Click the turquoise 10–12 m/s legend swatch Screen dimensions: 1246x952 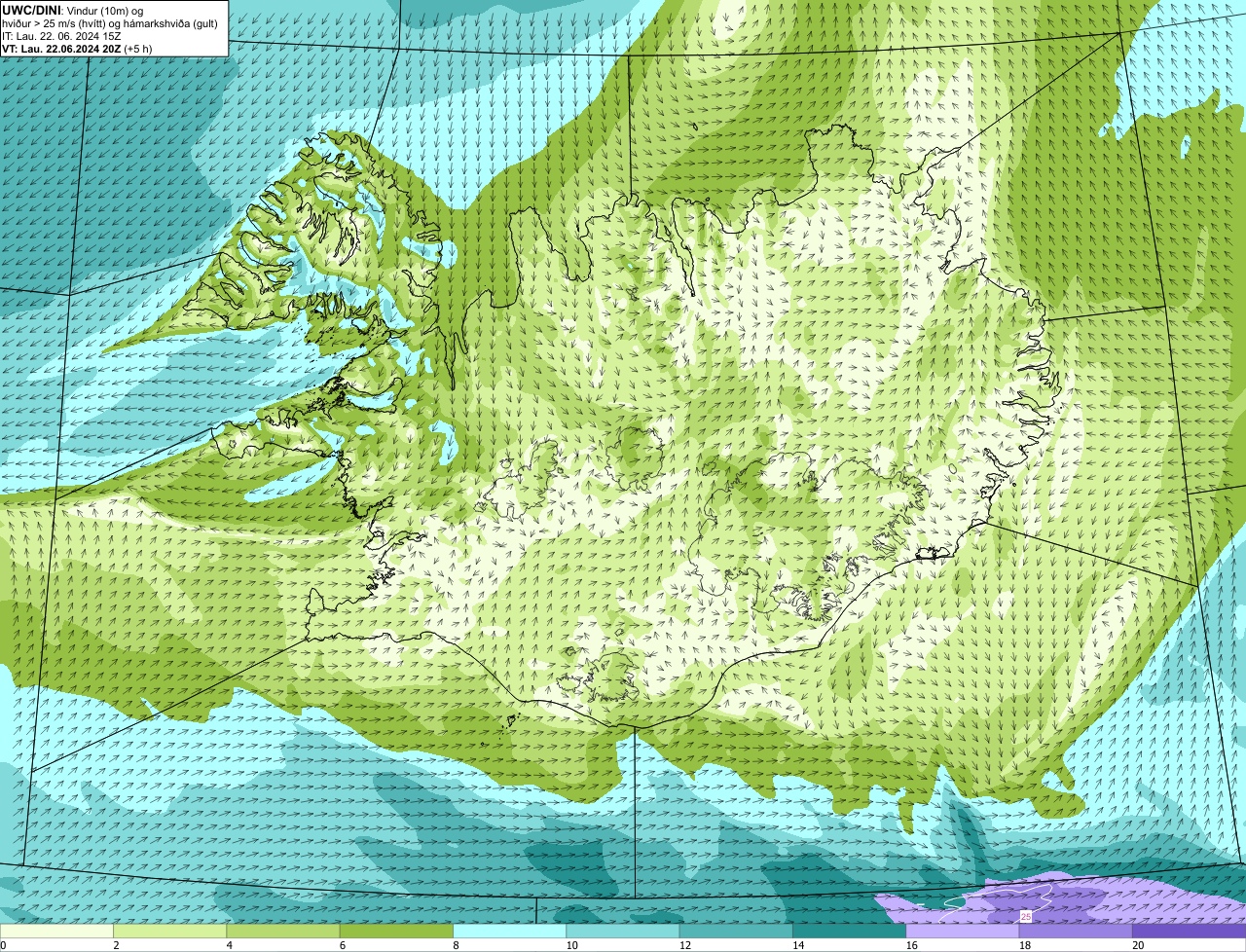pos(624,931)
